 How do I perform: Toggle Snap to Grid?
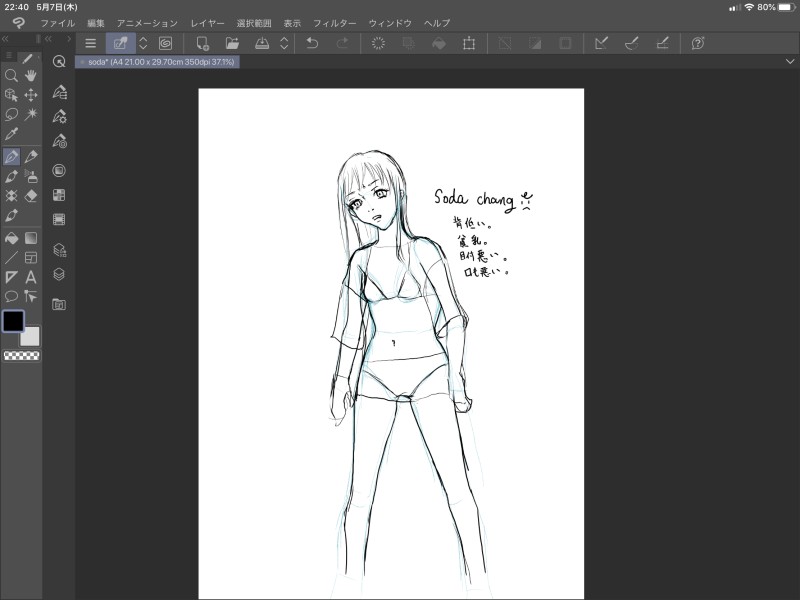coord(662,43)
